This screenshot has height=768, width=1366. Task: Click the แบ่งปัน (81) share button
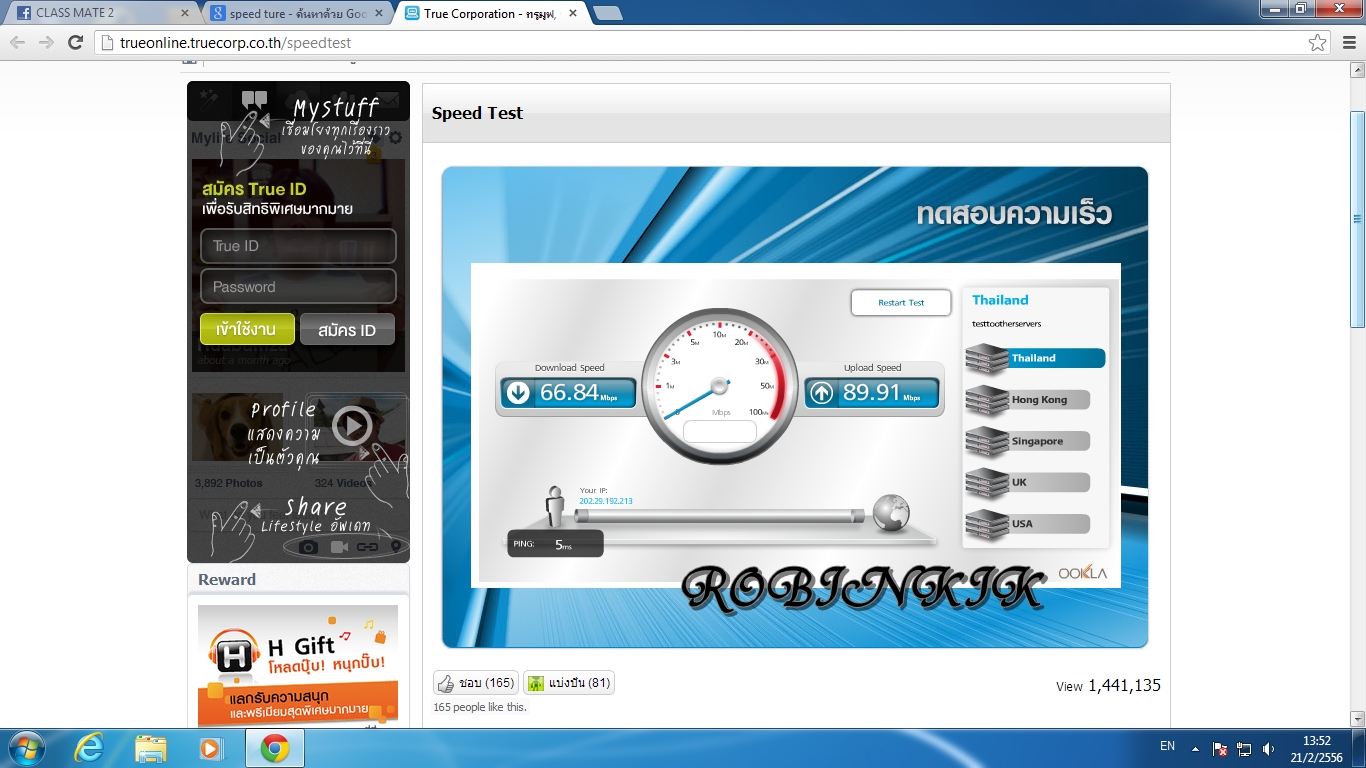(x=569, y=683)
